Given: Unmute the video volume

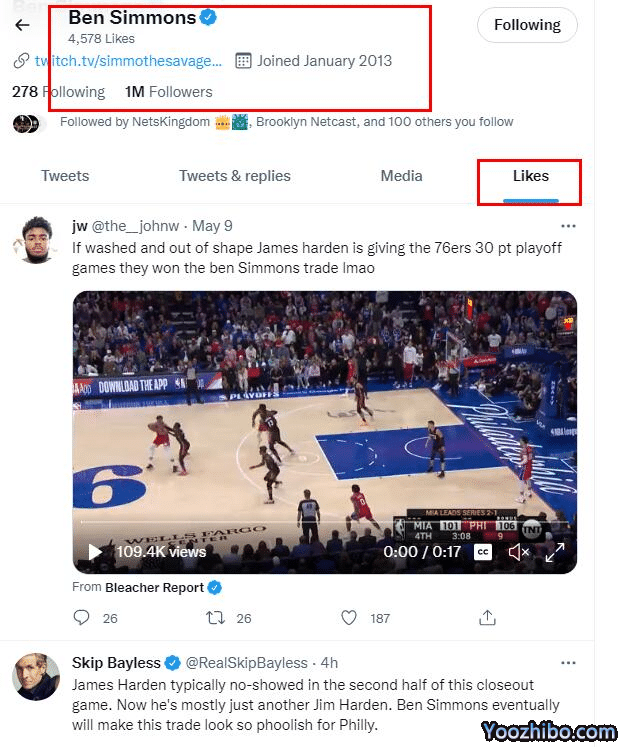Looking at the screenshot, I should pyautogui.click(x=518, y=552).
